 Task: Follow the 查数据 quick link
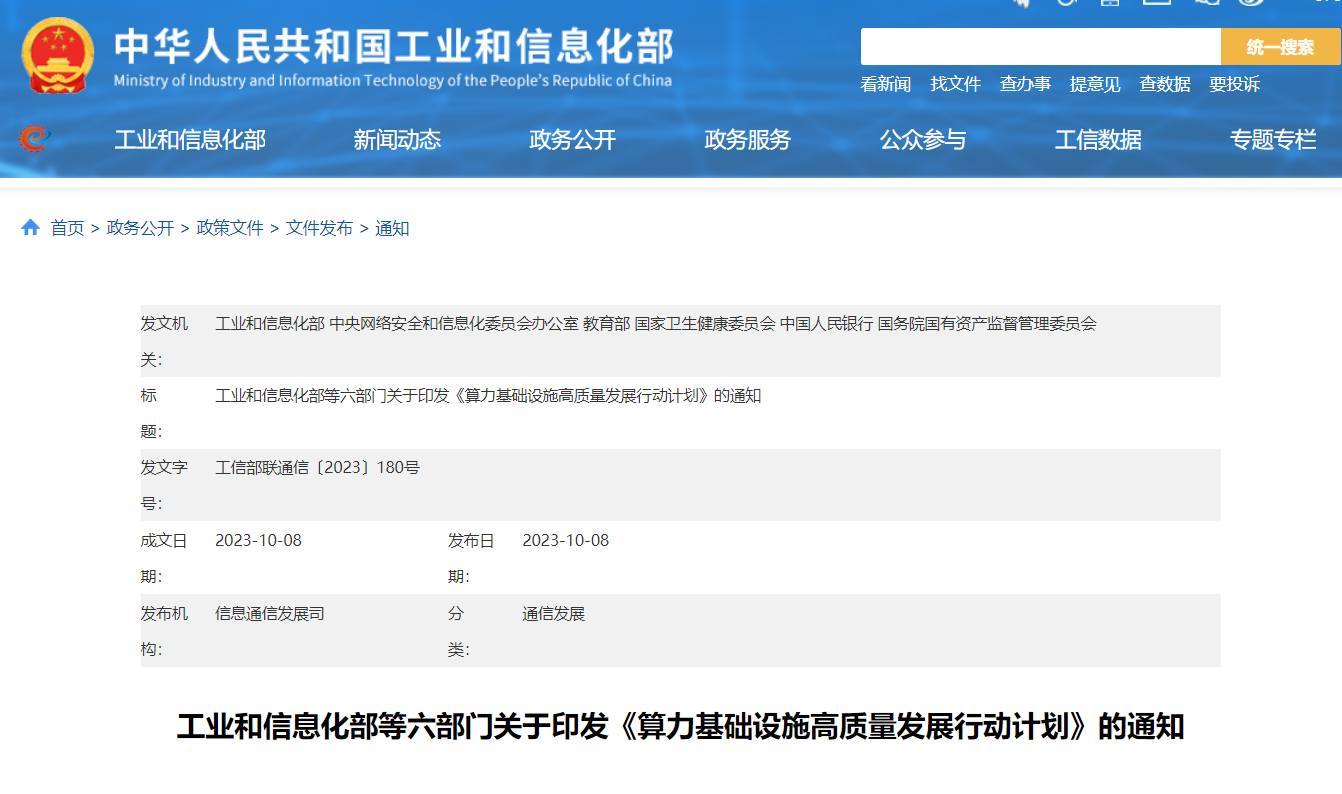[x=1165, y=85]
